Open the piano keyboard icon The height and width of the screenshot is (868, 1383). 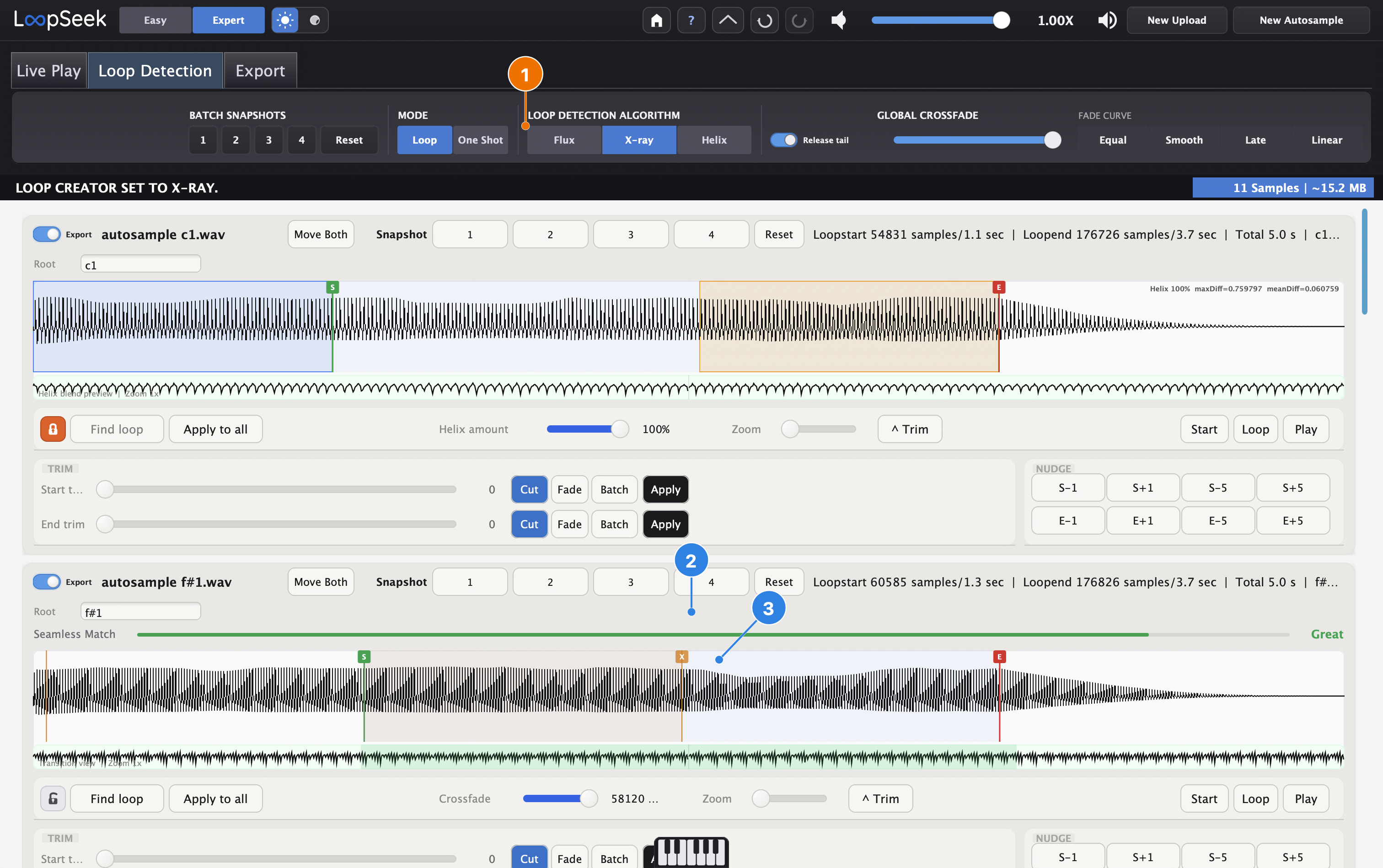pos(691,852)
